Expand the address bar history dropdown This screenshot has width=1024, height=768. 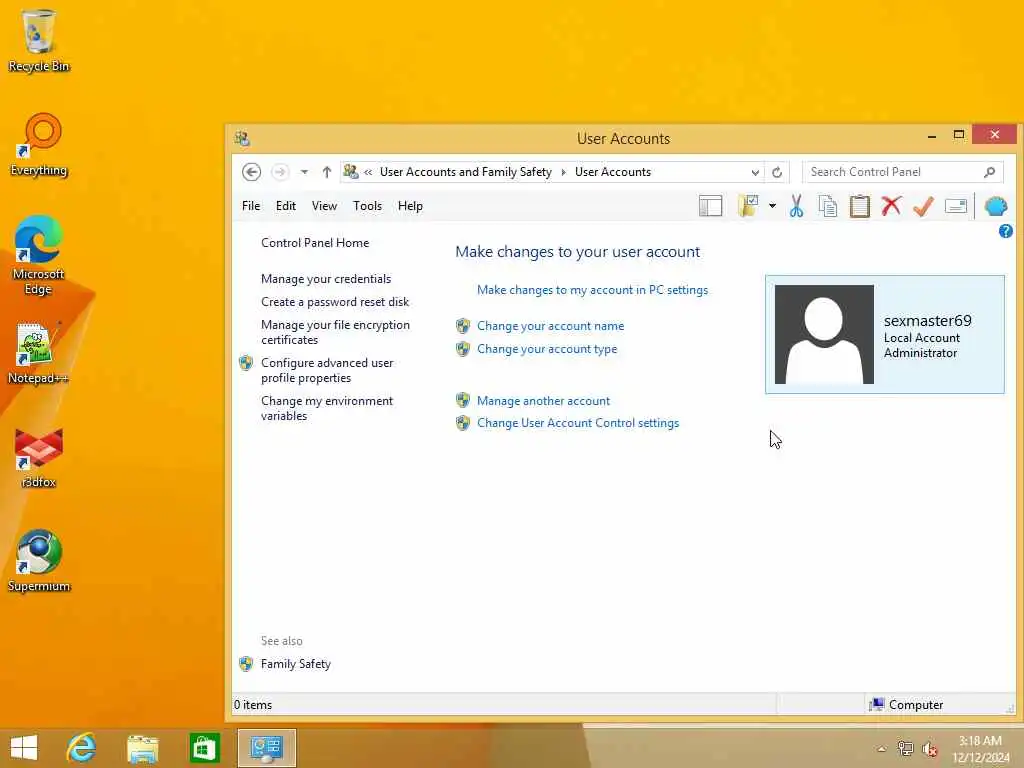point(755,172)
